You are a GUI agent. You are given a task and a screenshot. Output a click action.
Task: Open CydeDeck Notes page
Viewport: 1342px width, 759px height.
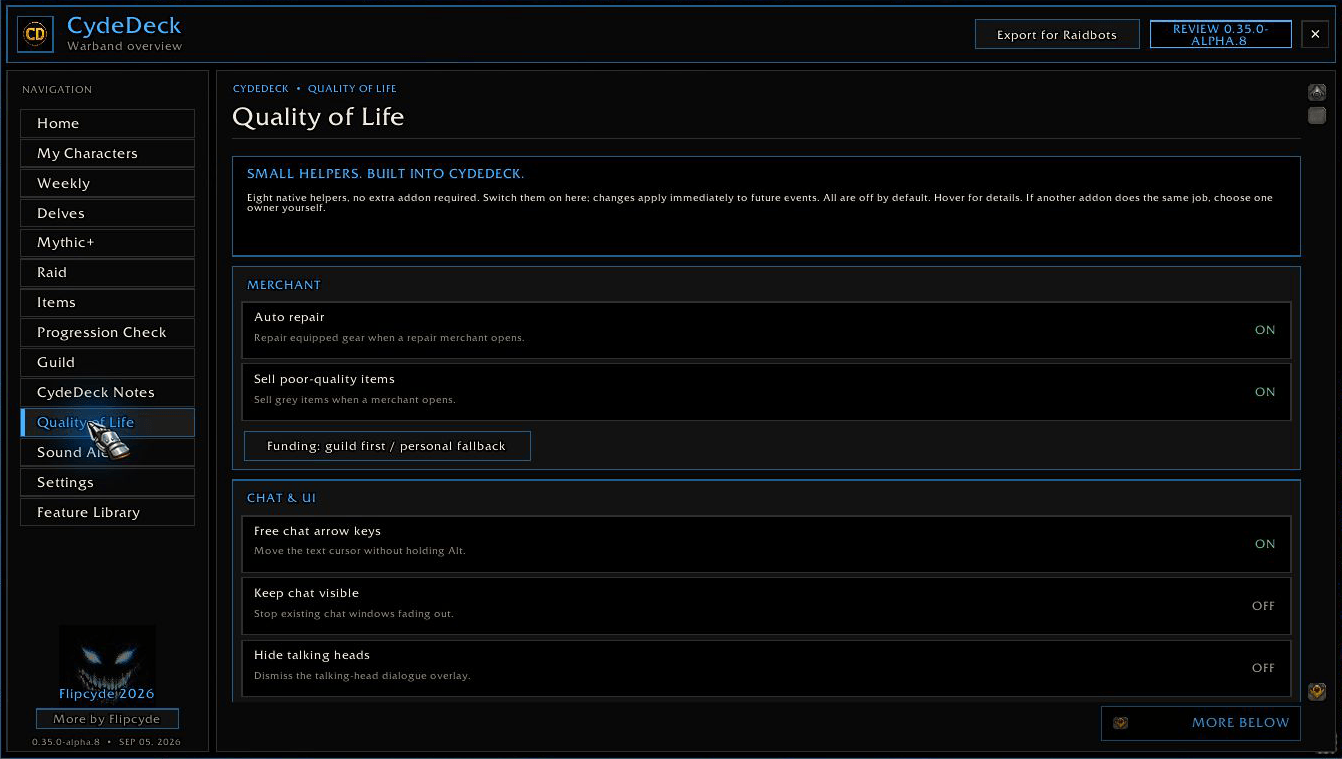pos(107,392)
